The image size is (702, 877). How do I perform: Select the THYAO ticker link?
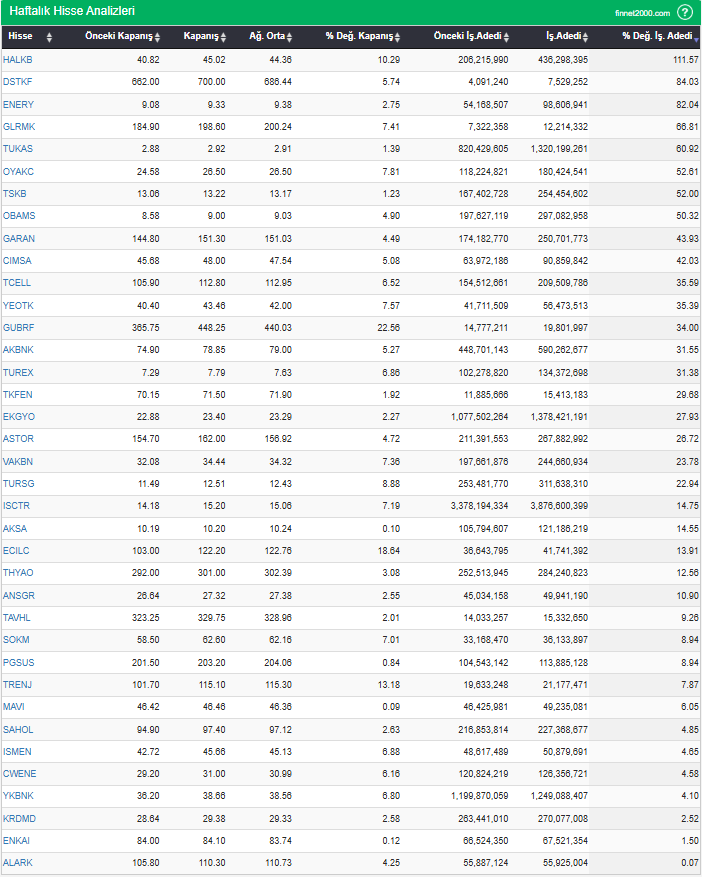click(x=18, y=572)
